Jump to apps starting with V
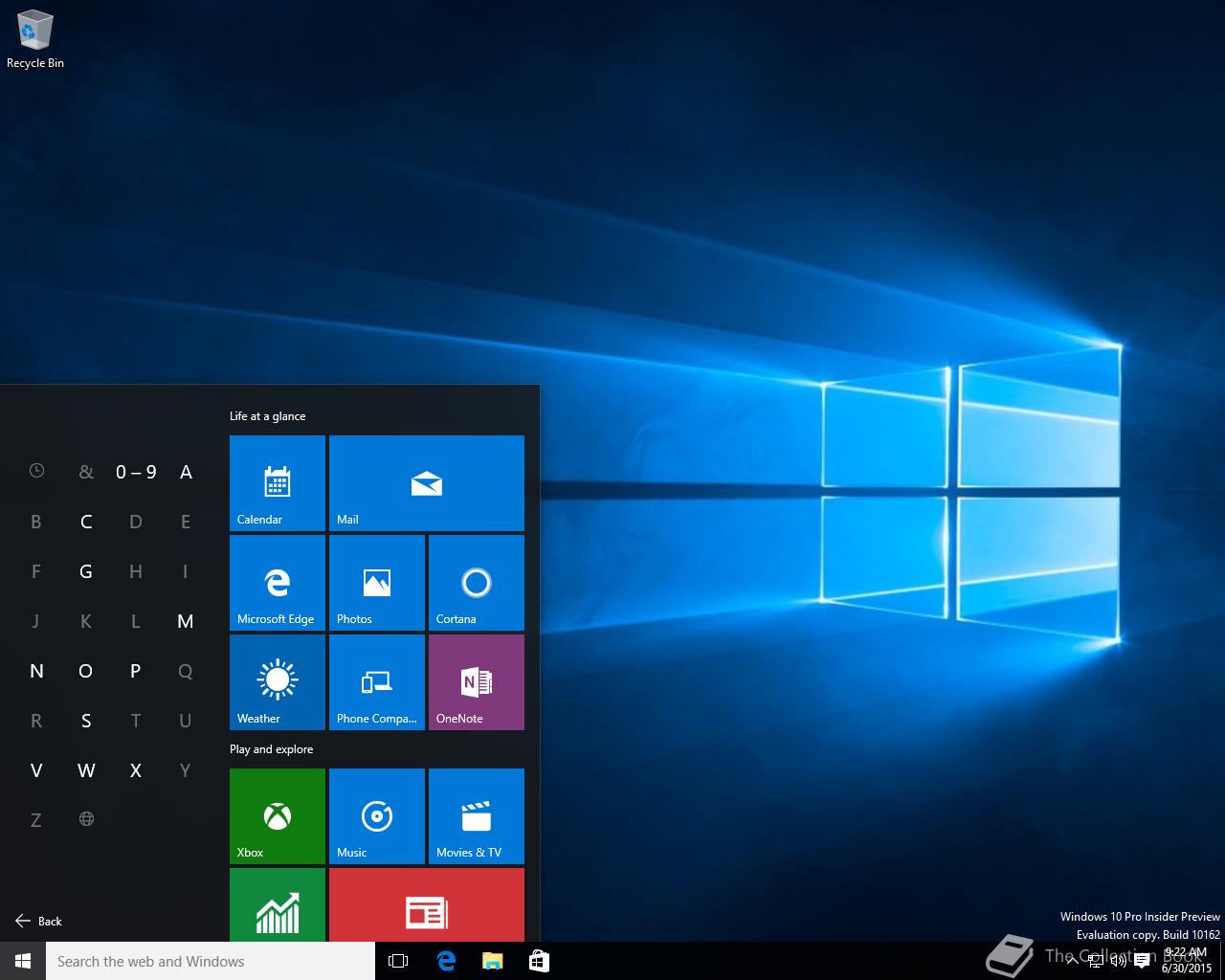Viewport: 1225px width, 980px height. click(36, 770)
